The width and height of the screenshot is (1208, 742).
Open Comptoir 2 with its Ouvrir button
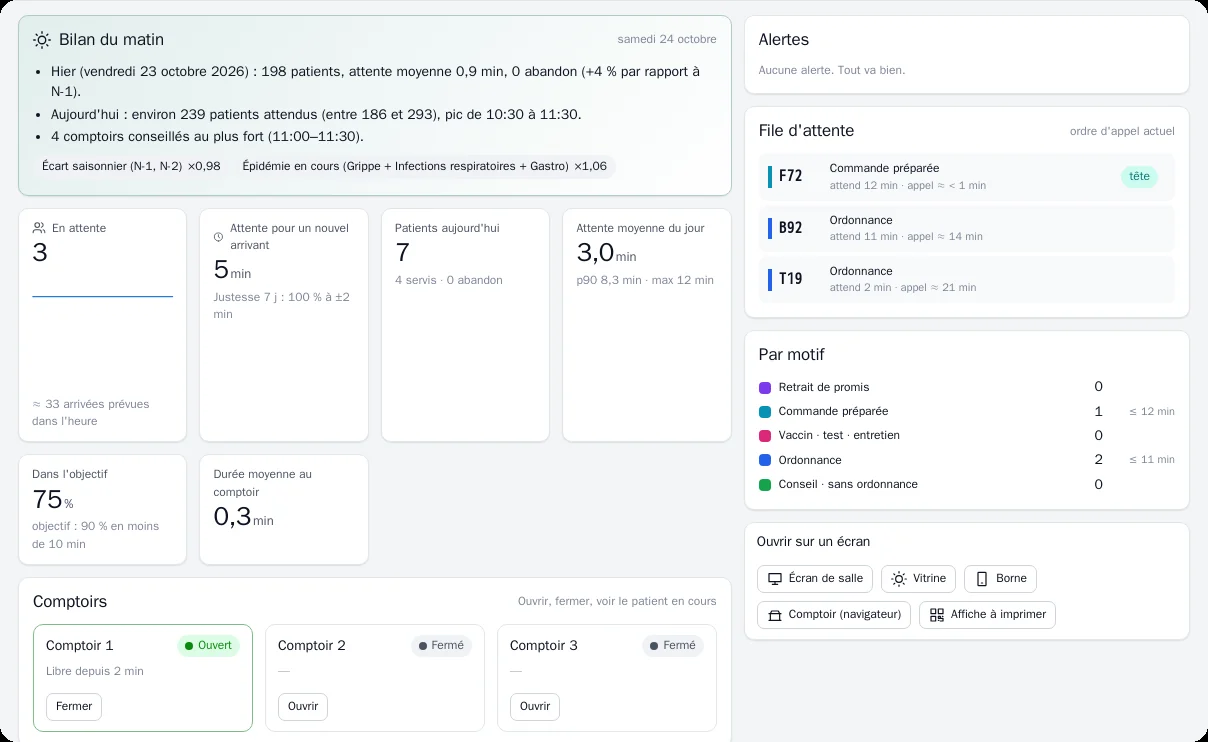pyautogui.click(x=303, y=707)
